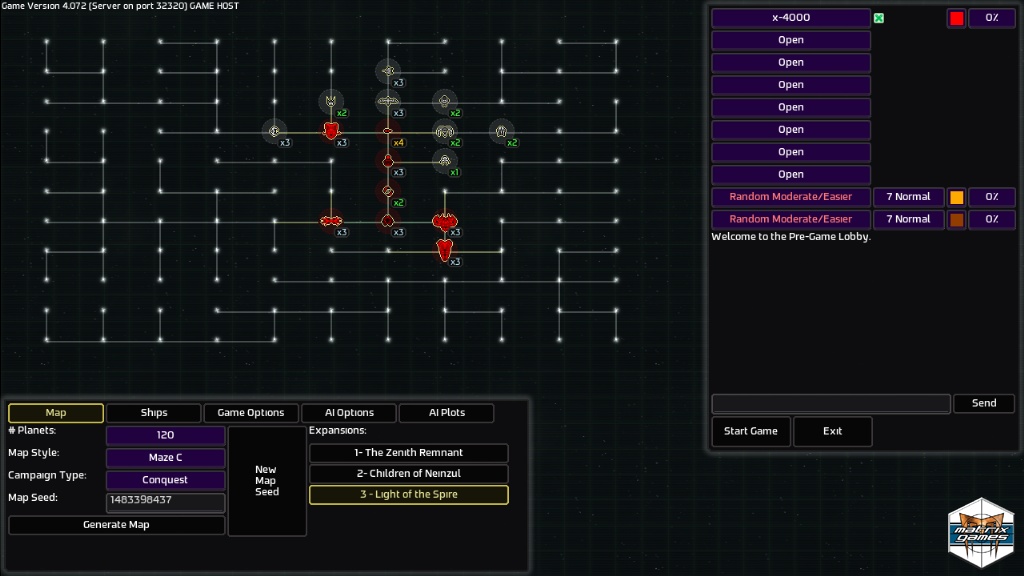Viewport: 1024px width, 576px height.
Task: Click the red shield icon left of the x4 planet
Action: (x=331, y=131)
